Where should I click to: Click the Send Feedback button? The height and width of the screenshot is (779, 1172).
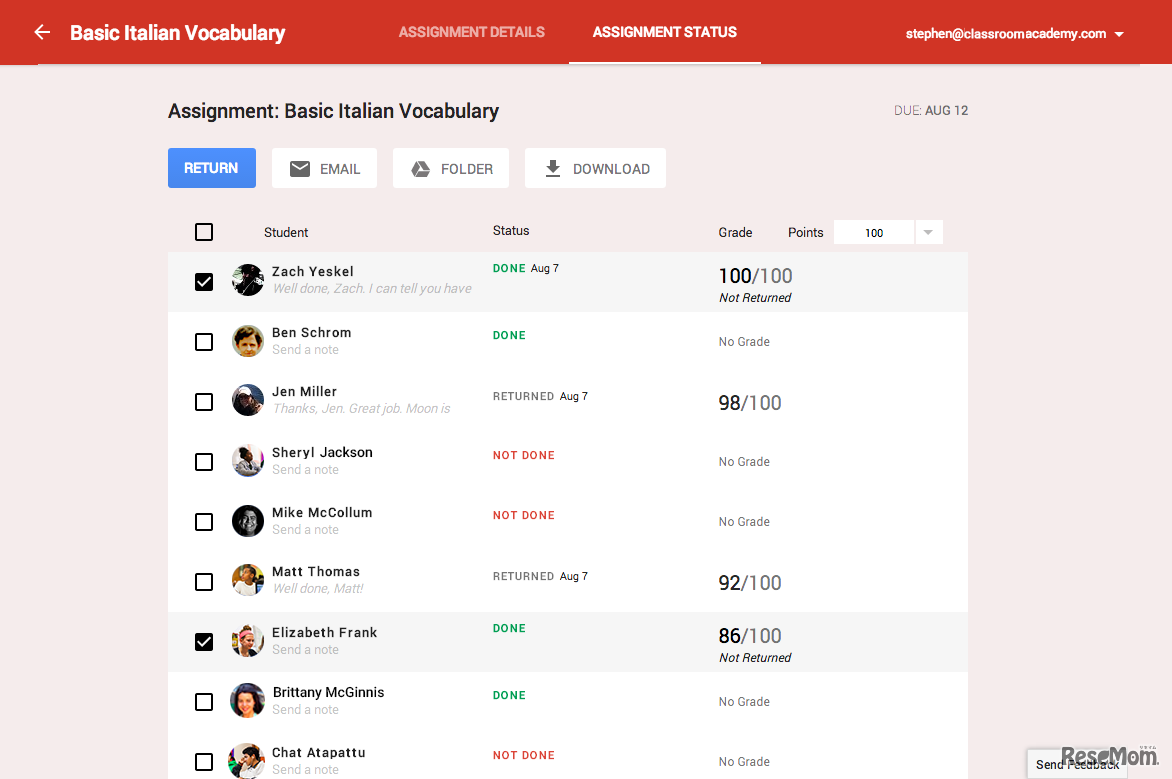1077,763
